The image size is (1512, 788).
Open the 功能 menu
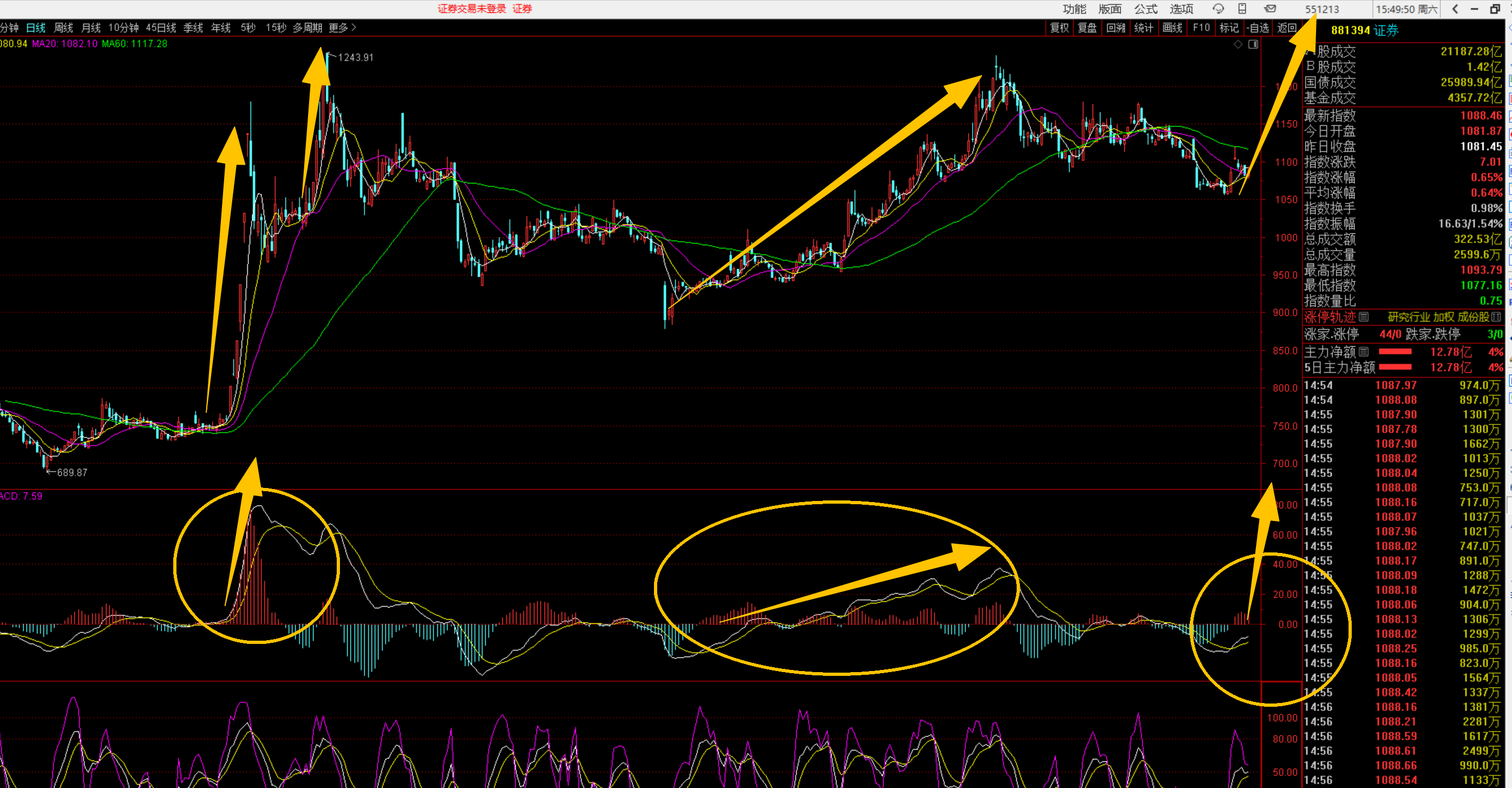(1074, 9)
